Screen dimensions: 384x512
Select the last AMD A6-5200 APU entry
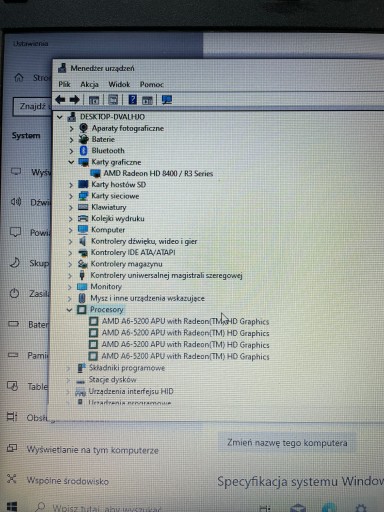pos(185,356)
